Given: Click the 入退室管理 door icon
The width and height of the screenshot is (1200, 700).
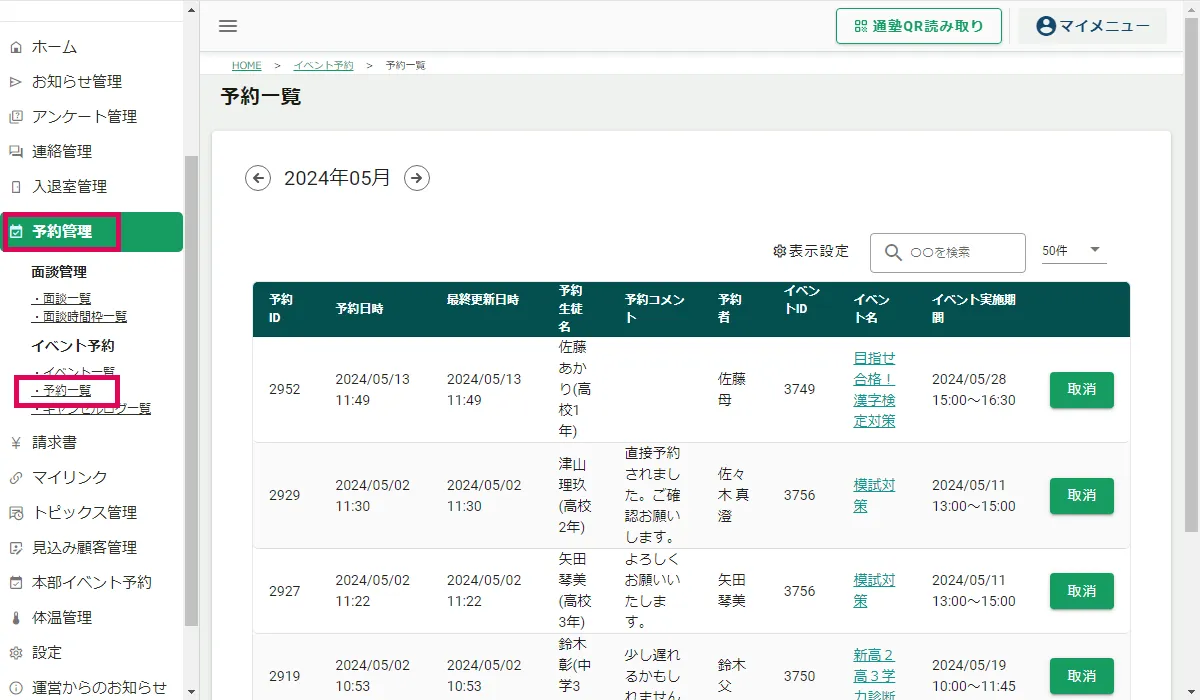Looking at the screenshot, I should pos(15,187).
